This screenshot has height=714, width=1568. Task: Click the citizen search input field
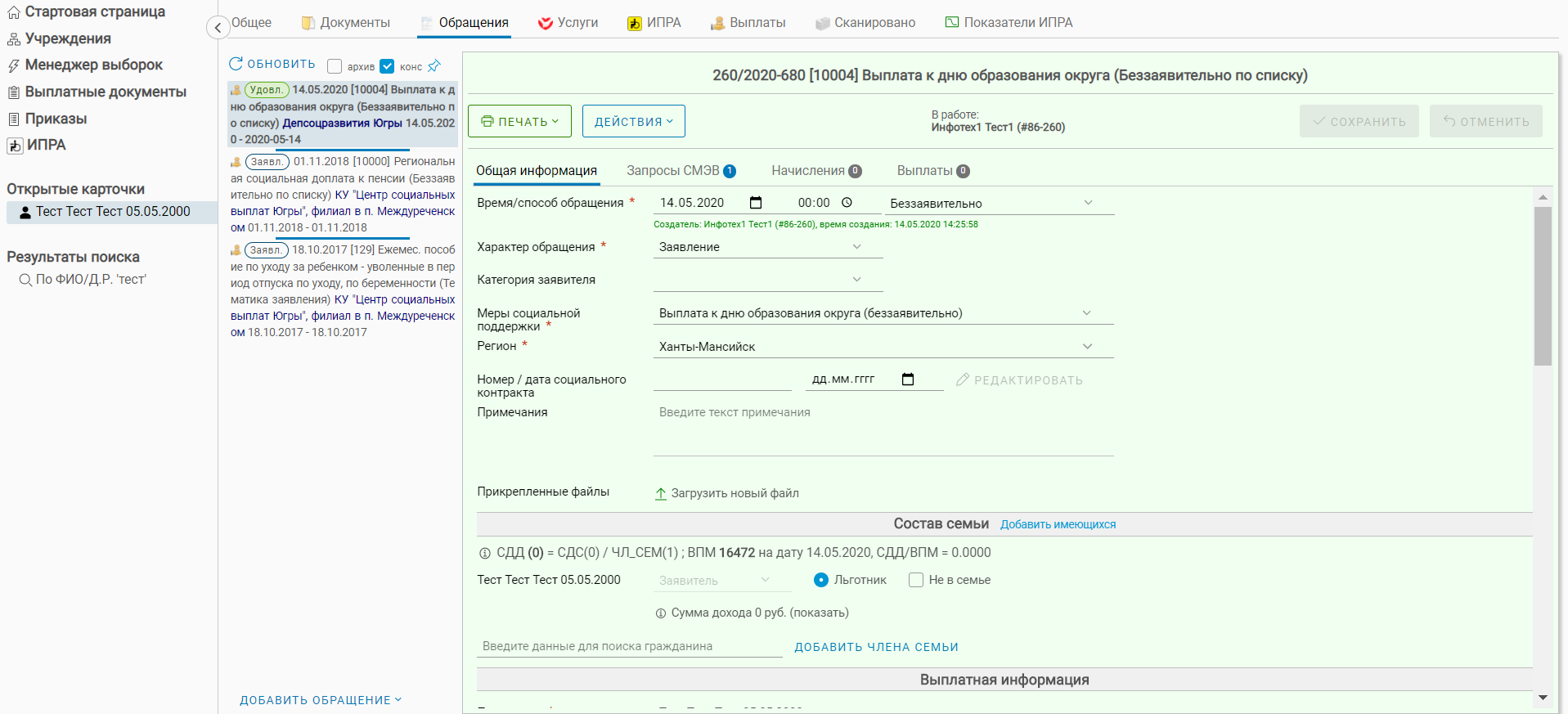[630, 646]
